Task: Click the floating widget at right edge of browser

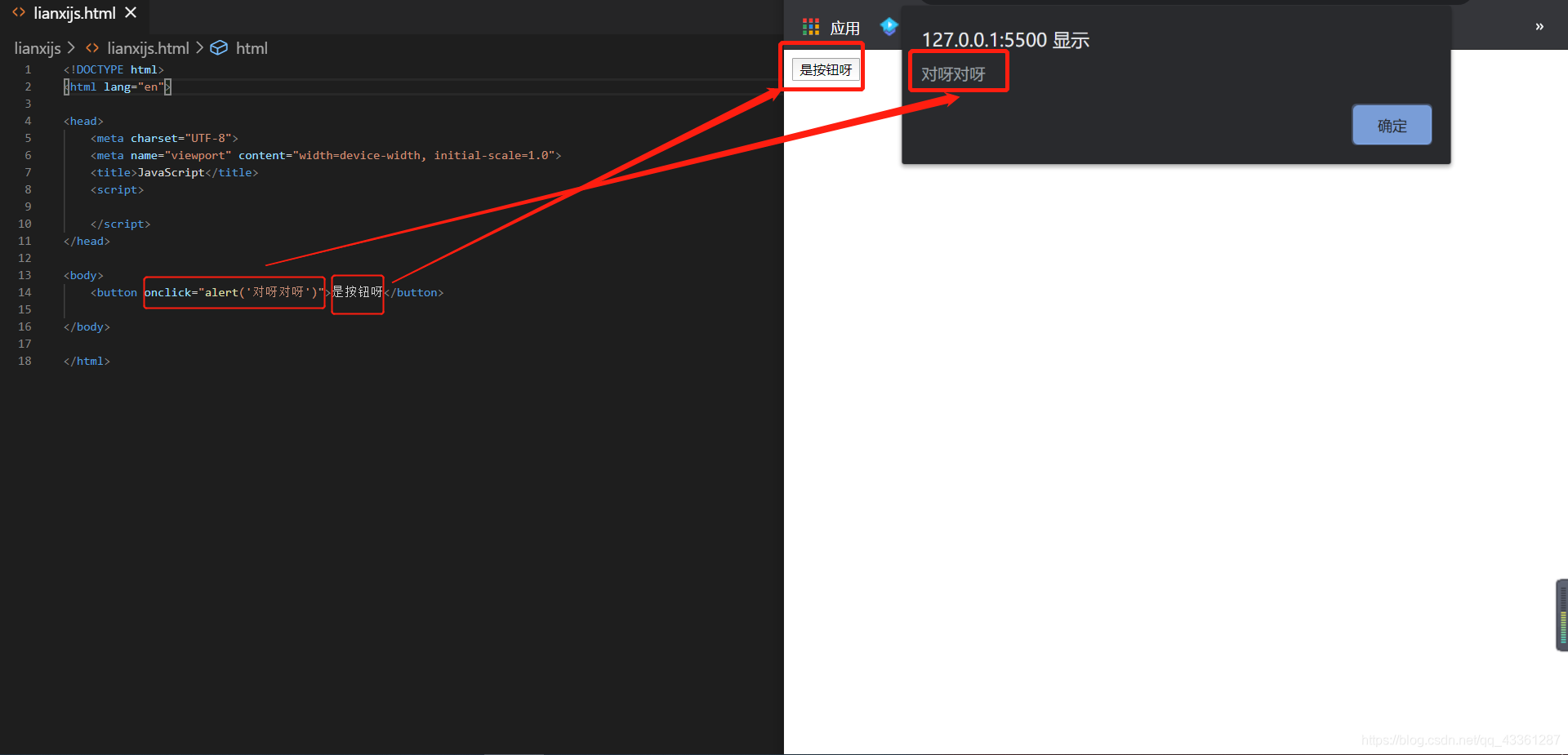Action: point(1561,615)
